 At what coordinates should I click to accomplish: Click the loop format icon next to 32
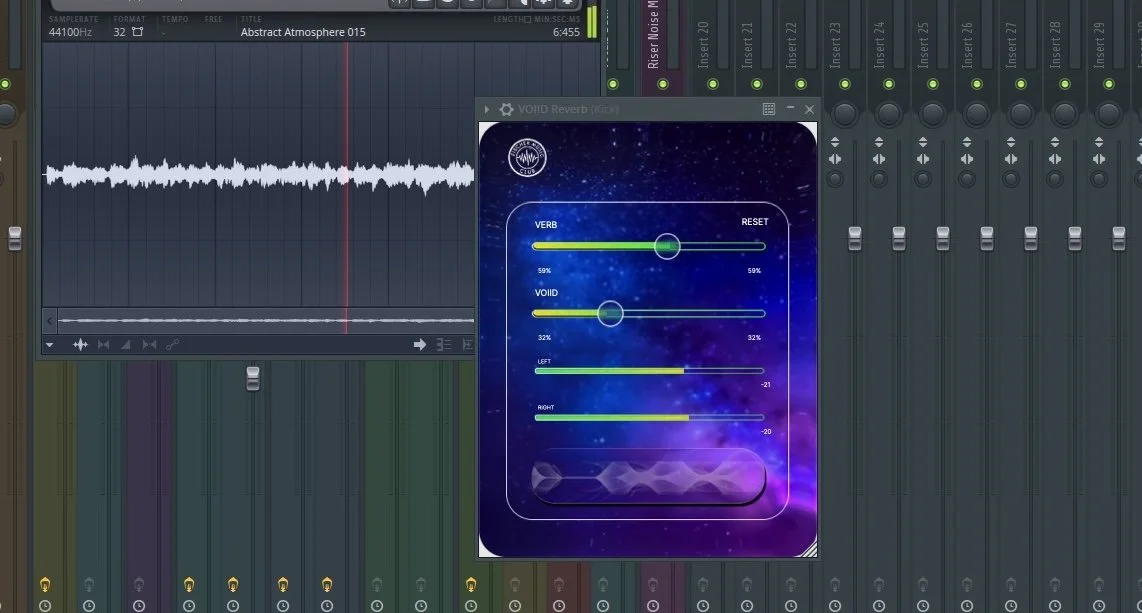[137, 32]
